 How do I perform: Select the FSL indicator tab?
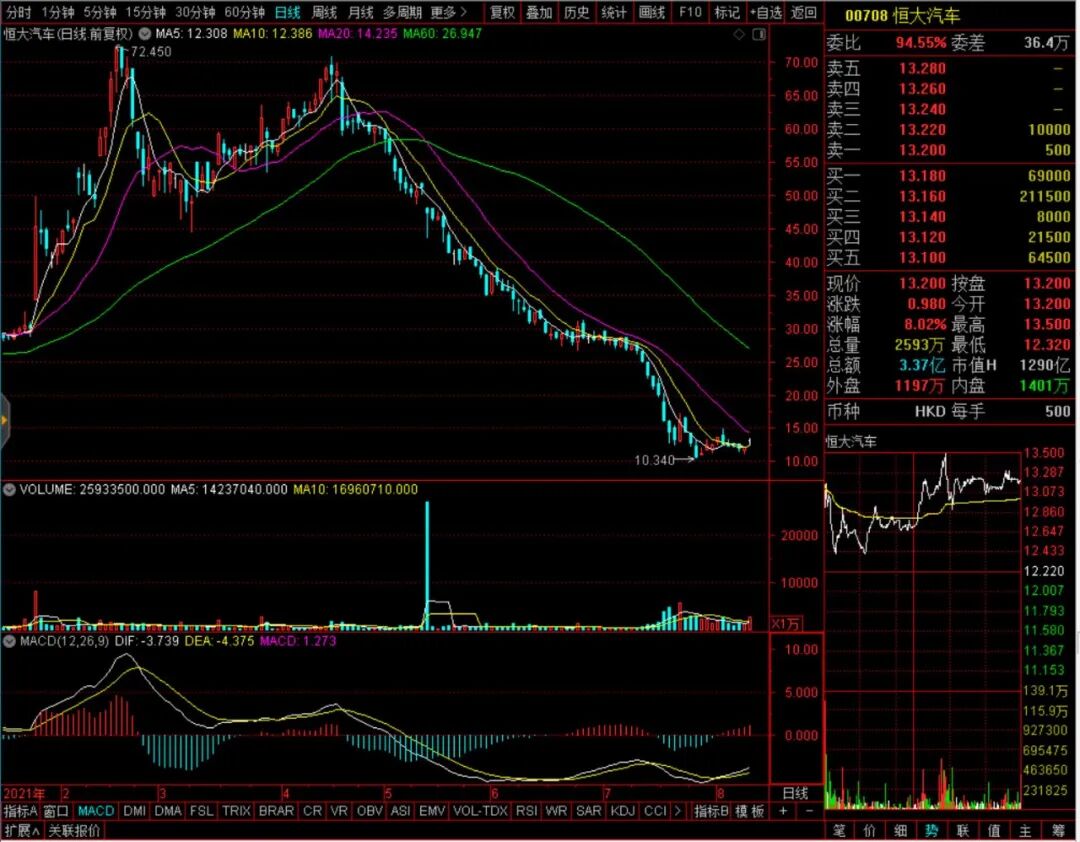click(202, 811)
